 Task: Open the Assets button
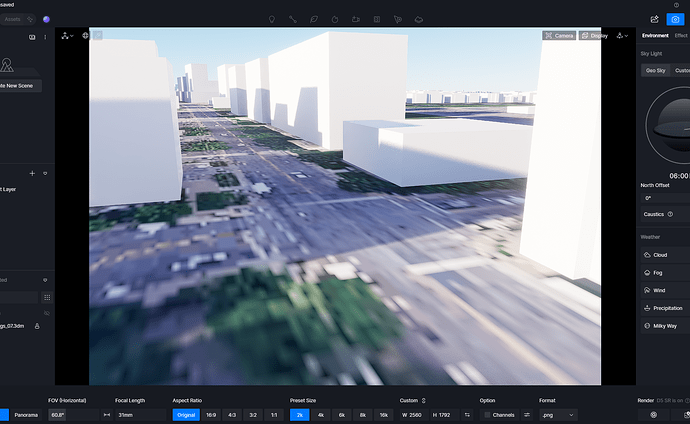pos(18,19)
